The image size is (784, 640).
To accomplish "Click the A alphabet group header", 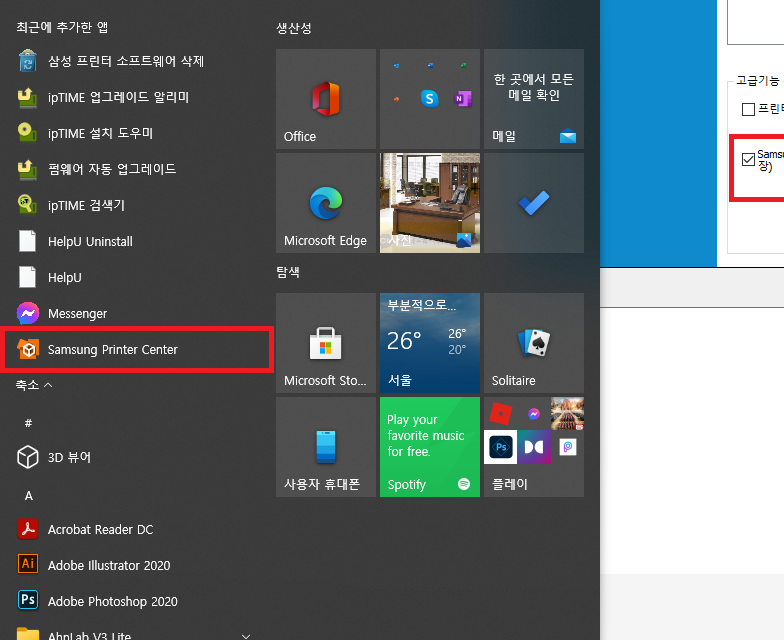I will pos(28,496).
